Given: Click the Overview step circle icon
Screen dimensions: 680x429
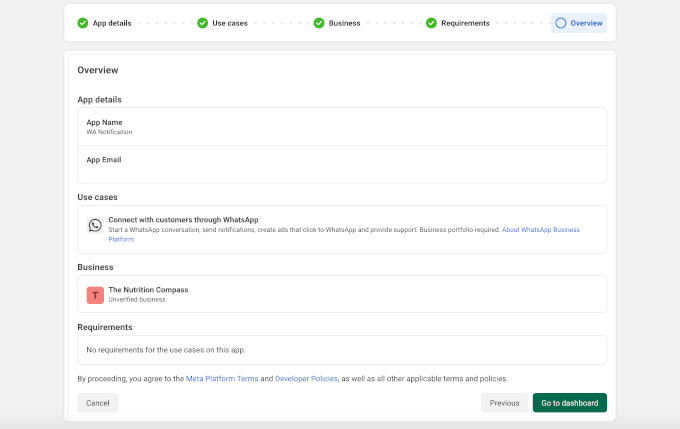Looking at the screenshot, I should 560,23.
